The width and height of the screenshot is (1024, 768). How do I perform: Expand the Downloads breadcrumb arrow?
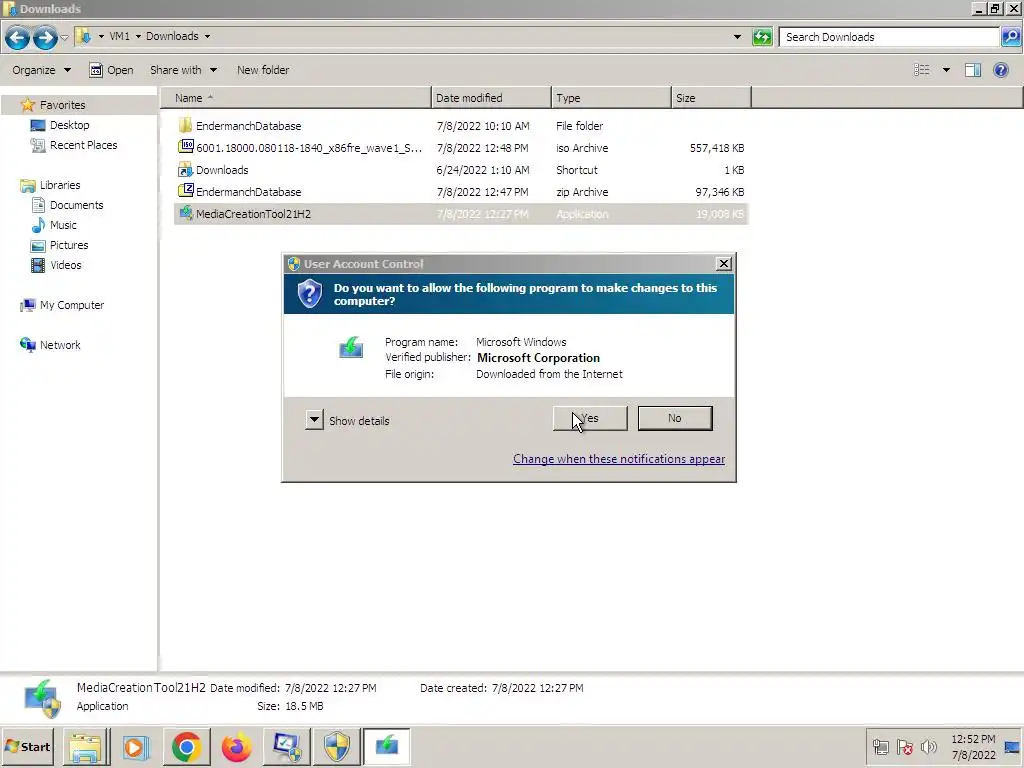click(207, 37)
